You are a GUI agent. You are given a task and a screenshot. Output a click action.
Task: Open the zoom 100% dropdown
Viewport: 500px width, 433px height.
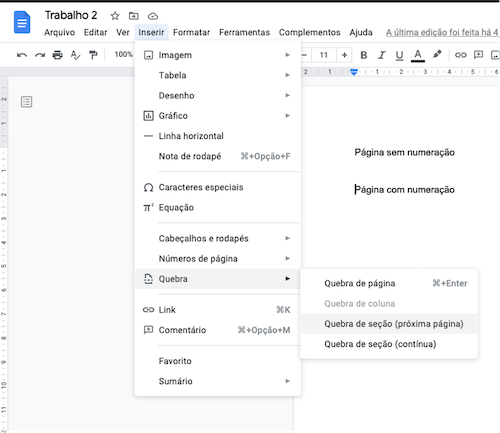pyautogui.click(x=124, y=54)
